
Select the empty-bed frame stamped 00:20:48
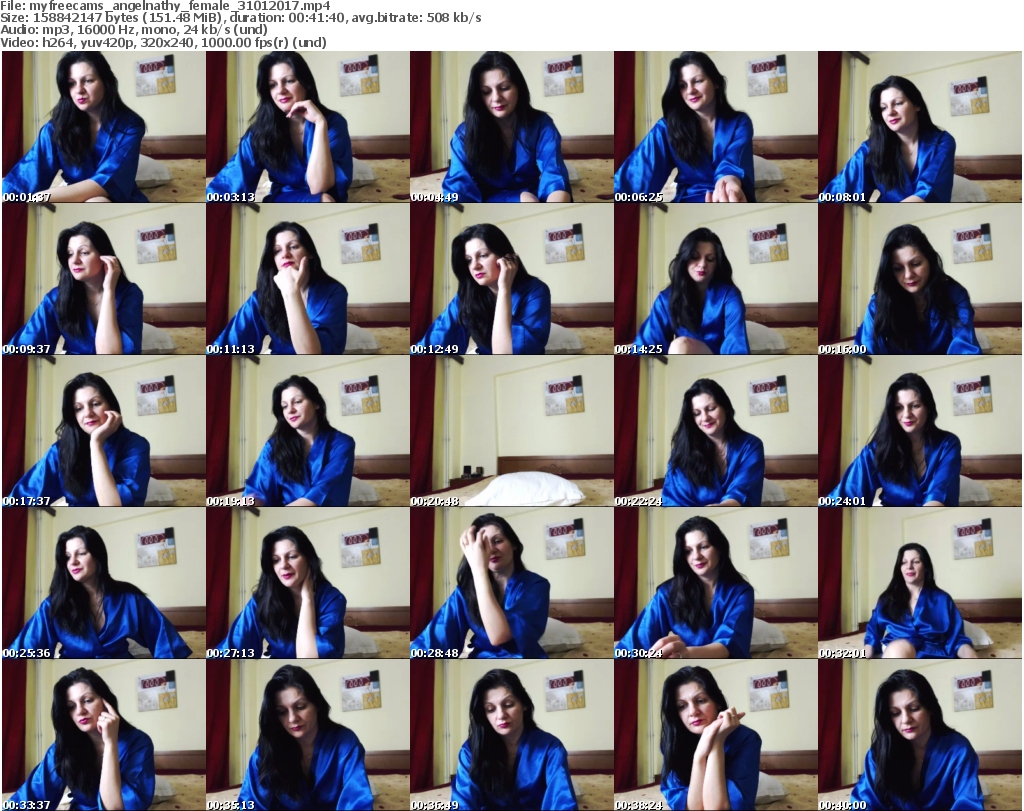coord(511,431)
